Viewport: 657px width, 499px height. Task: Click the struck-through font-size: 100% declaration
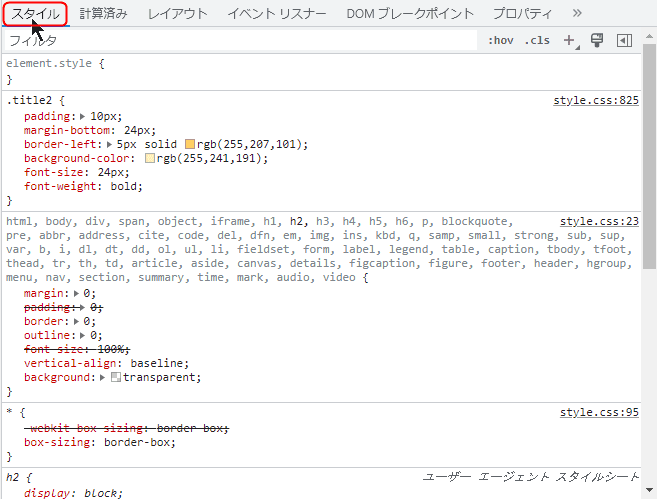point(77,349)
